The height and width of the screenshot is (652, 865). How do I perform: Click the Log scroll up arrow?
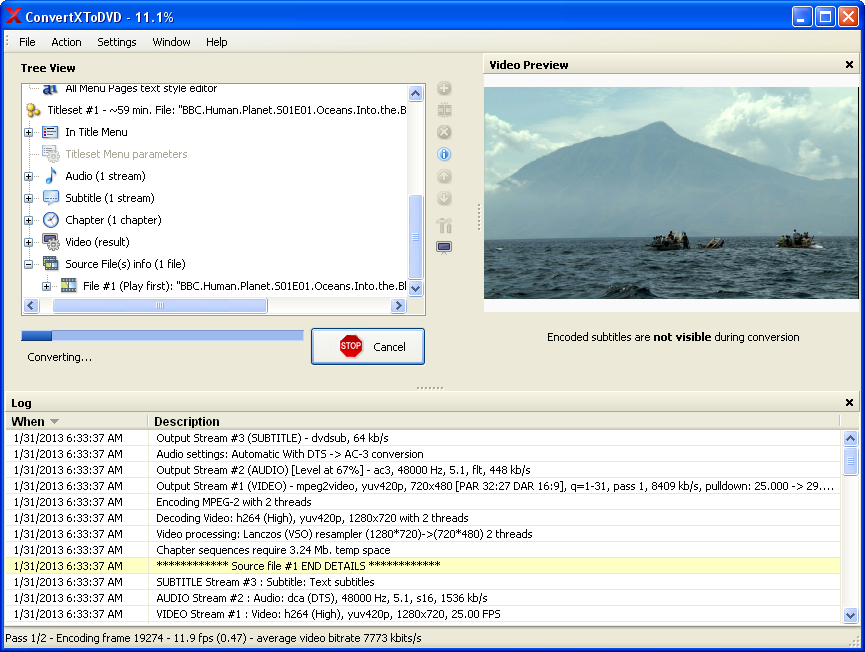coord(850,439)
